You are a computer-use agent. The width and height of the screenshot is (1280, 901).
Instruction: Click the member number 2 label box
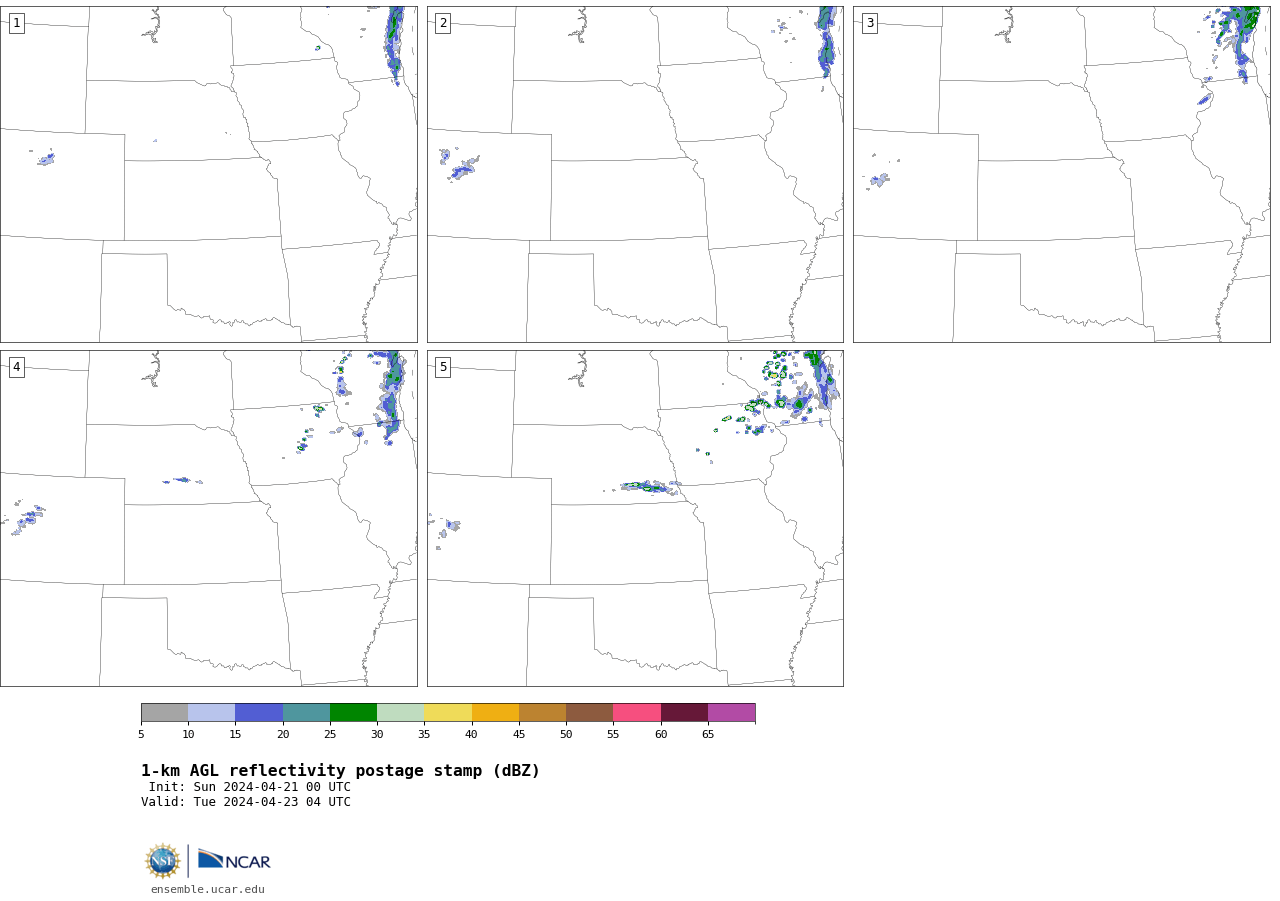[x=443, y=23]
